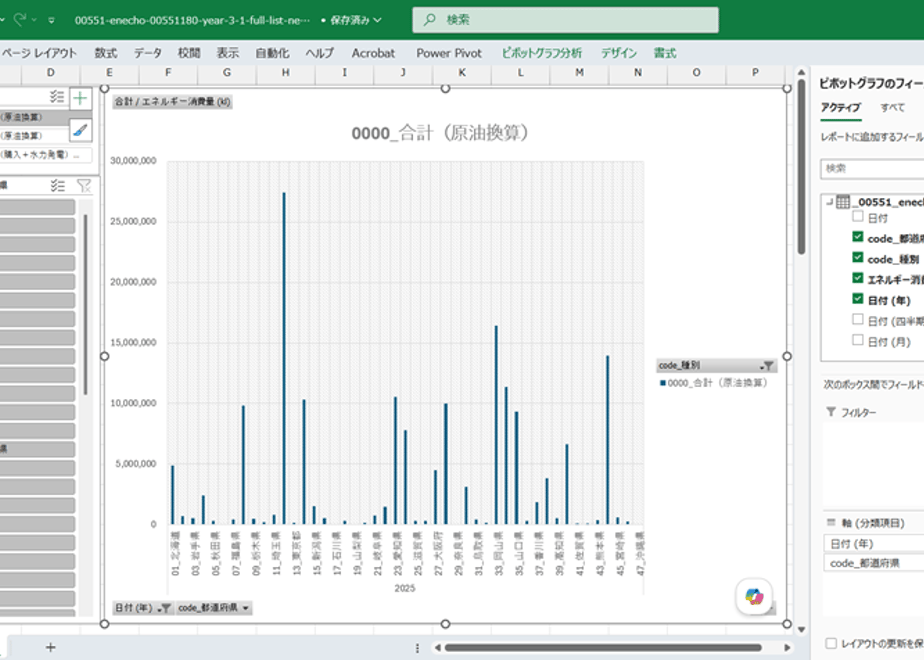
Task: Click the horizontal scrollbar left arrow
Action: pos(437,648)
